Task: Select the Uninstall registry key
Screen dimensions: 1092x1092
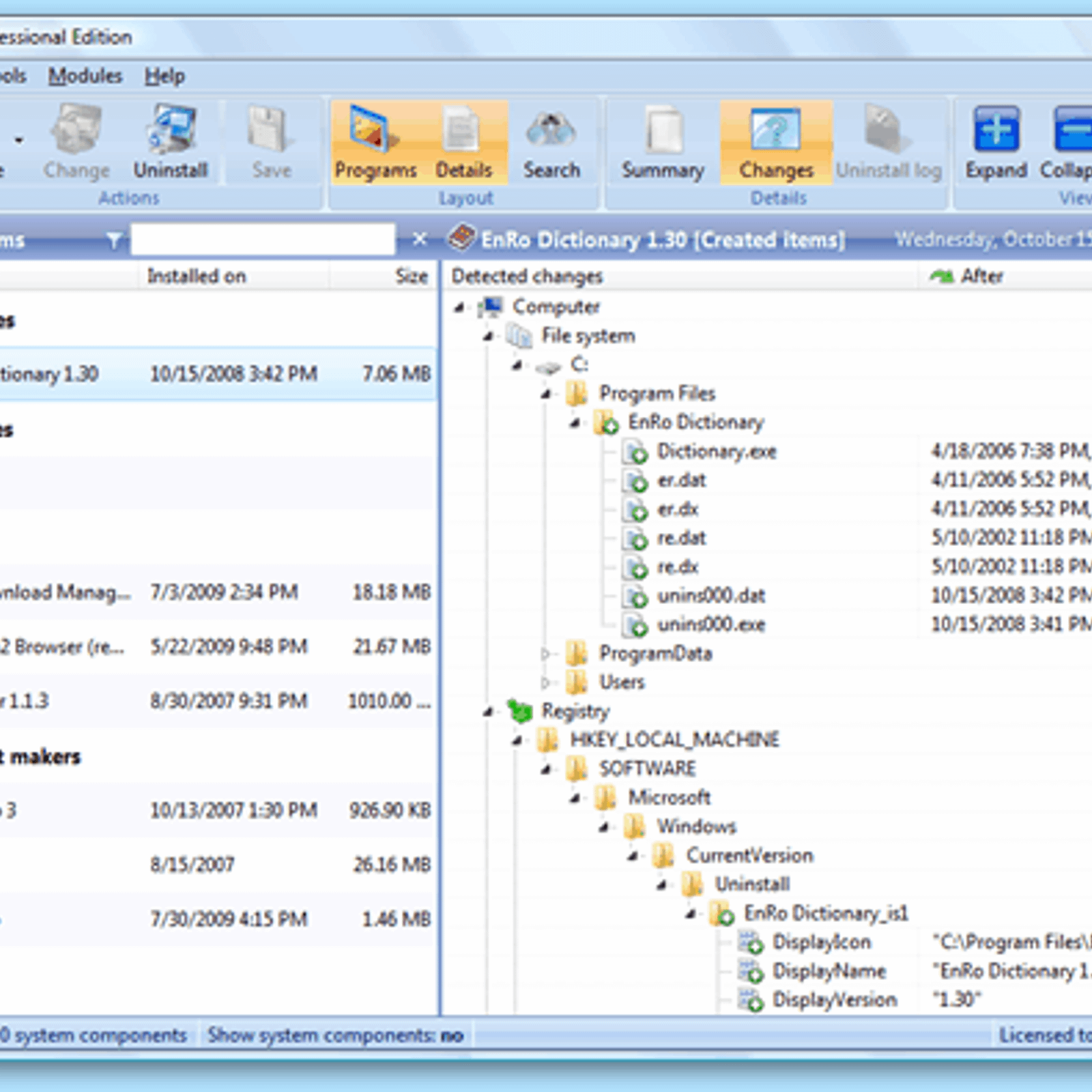Action: [752, 885]
